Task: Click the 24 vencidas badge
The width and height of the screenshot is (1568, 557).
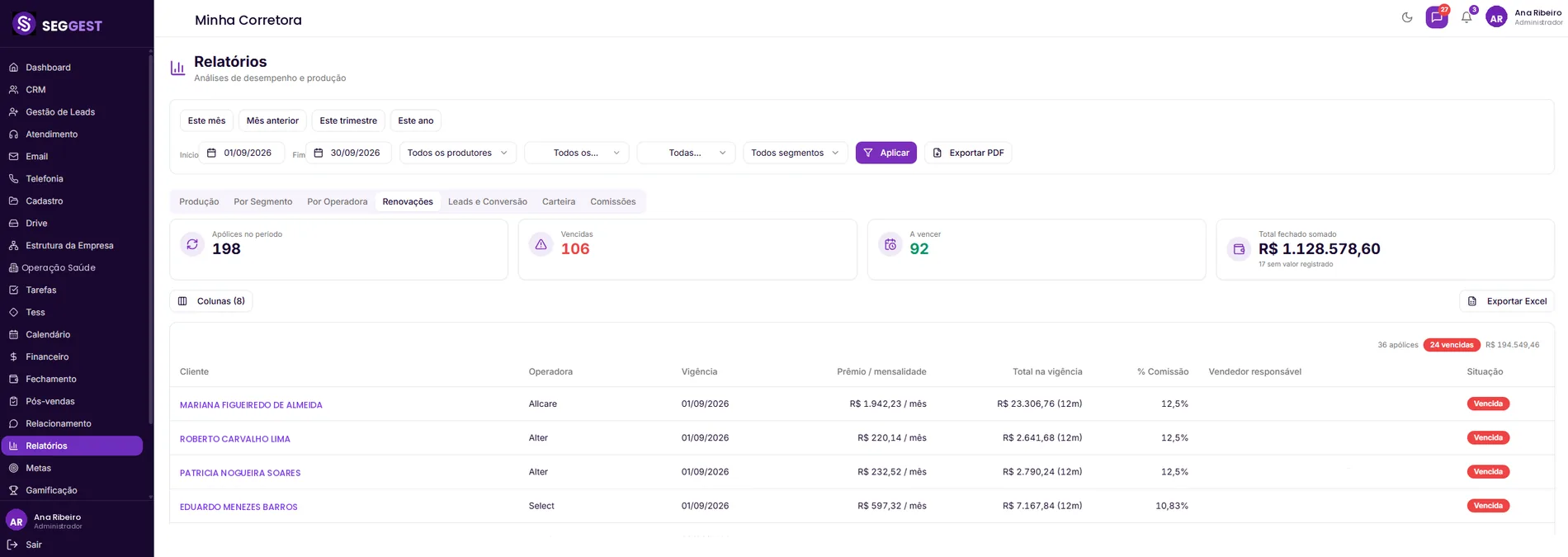Action: 1452,345
